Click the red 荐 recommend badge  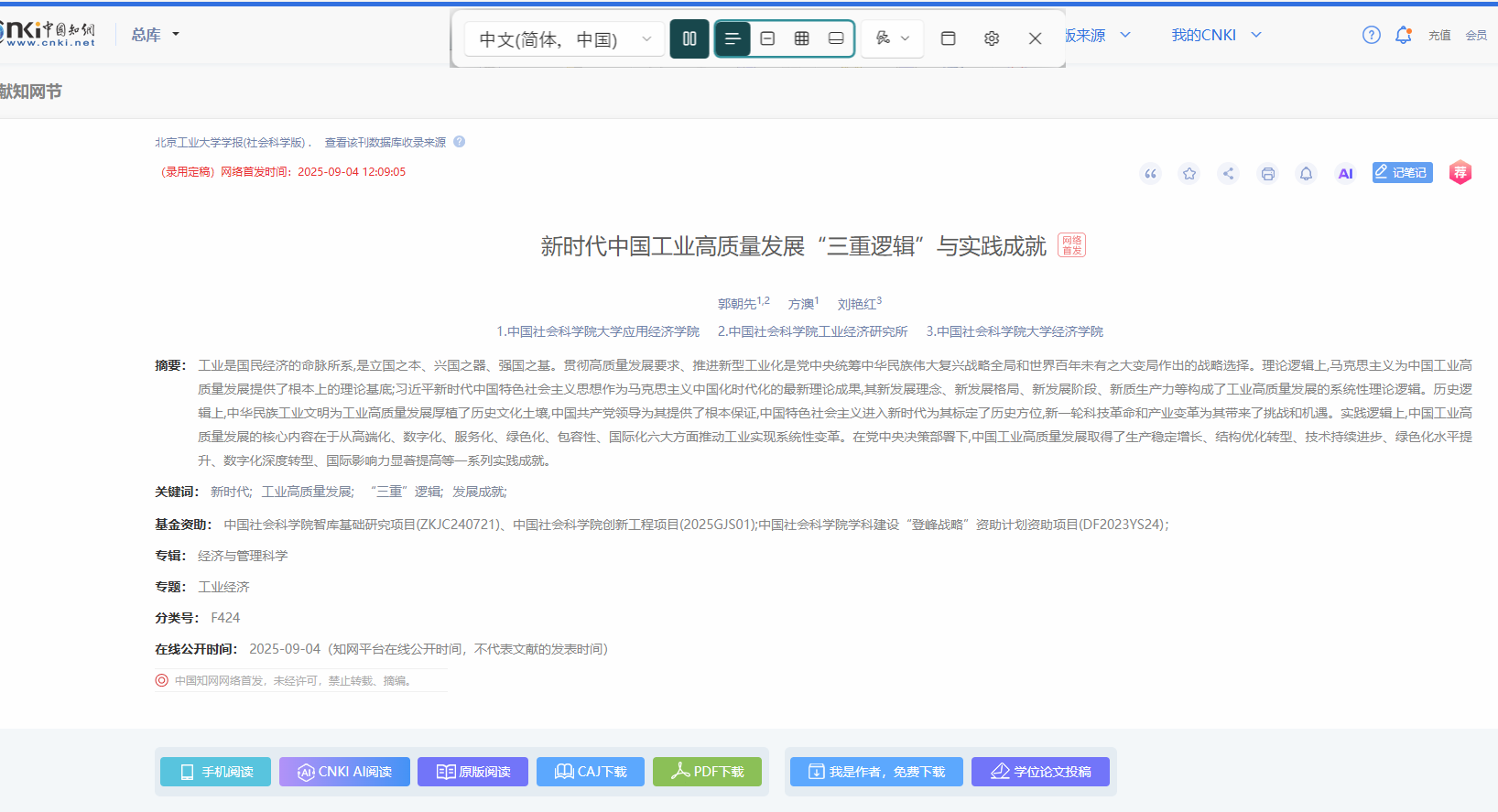point(1460,173)
